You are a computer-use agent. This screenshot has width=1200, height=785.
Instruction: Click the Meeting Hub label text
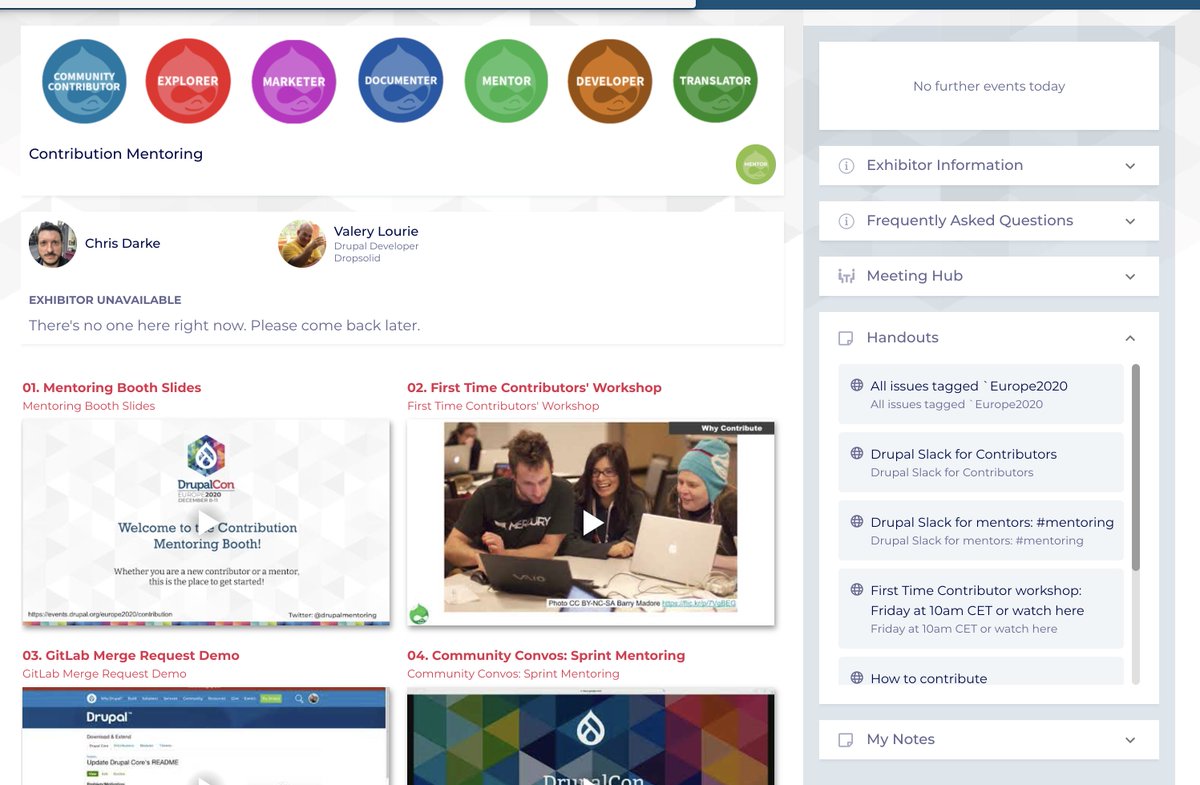915,276
